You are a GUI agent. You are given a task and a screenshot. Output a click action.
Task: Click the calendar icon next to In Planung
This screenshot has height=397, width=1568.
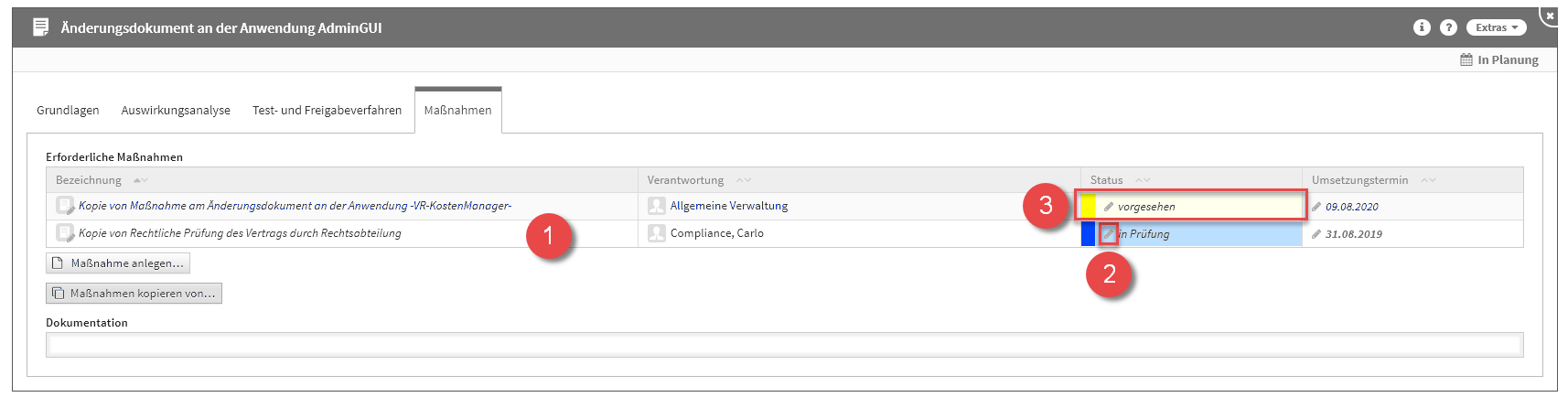tap(1466, 59)
